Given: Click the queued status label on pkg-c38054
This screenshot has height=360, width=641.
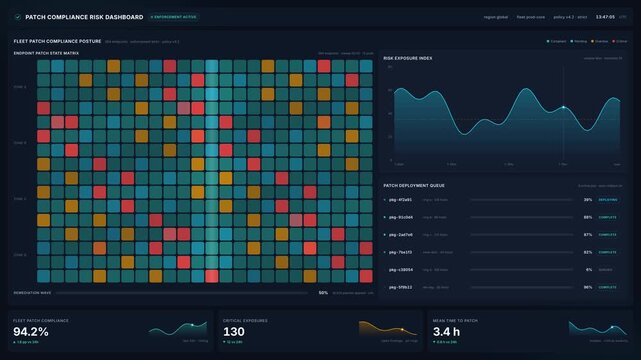Looking at the screenshot, I should click(x=605, y=270).
